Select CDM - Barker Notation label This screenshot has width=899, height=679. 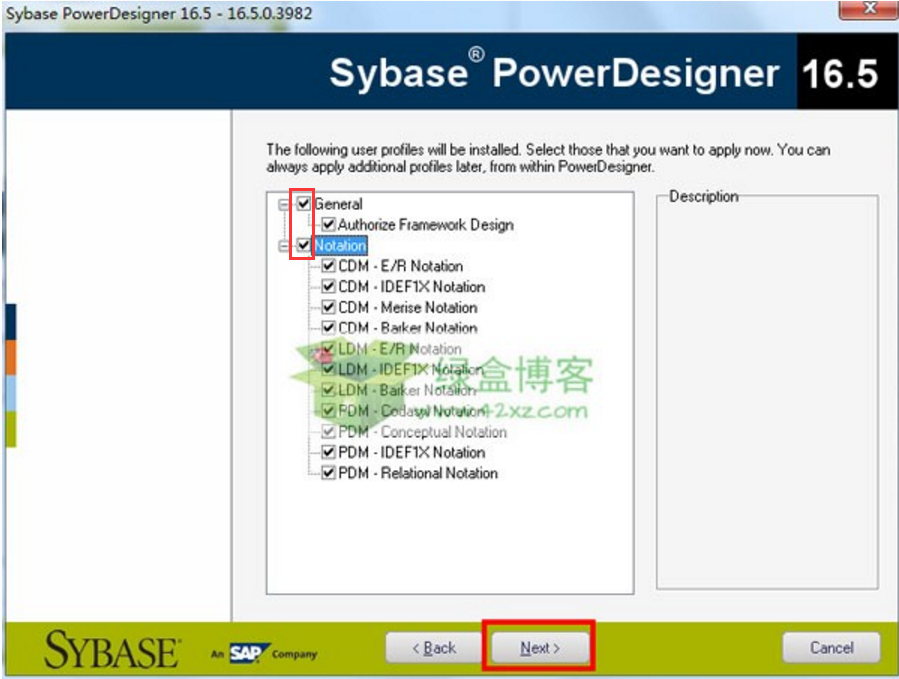click(408, 328)
